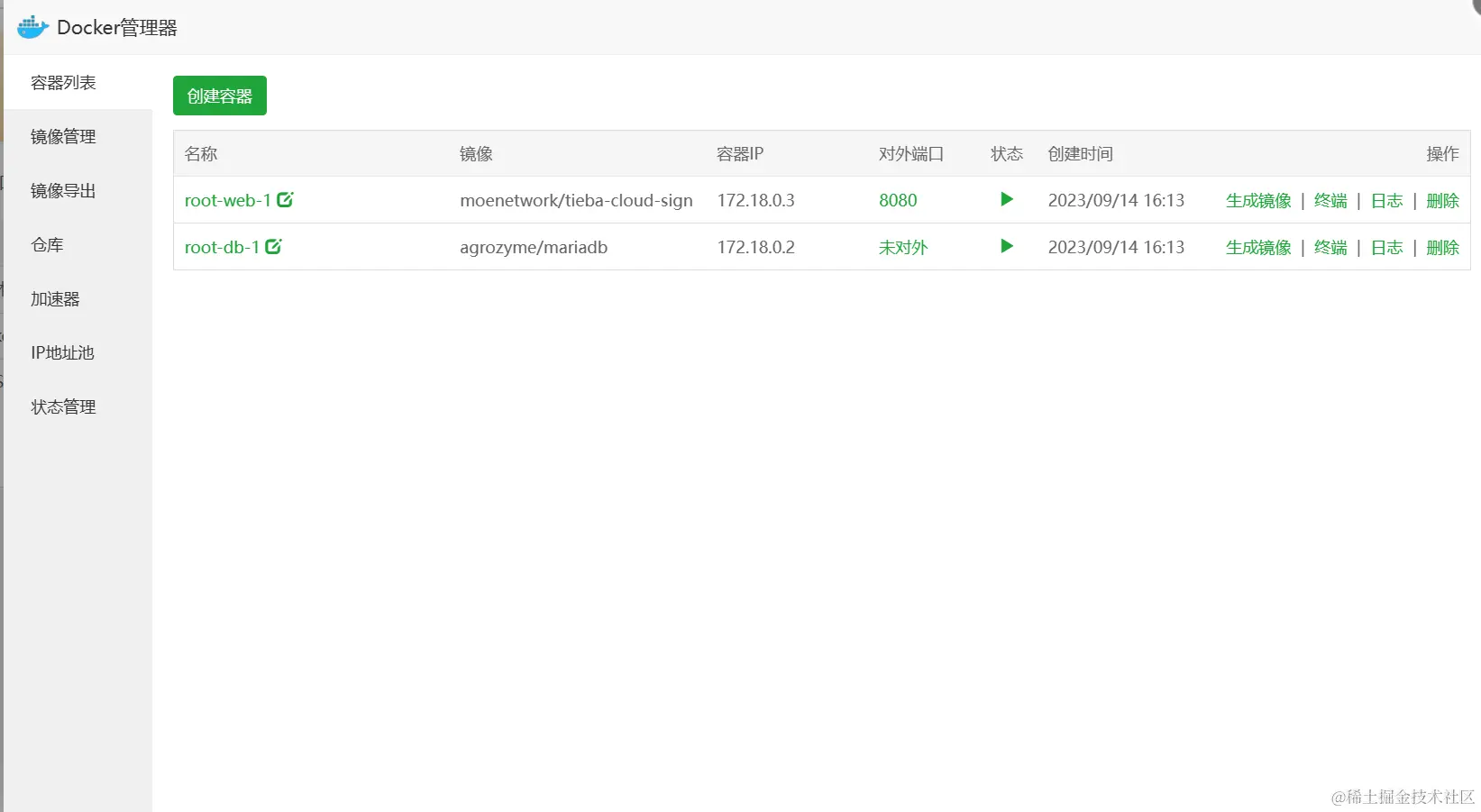Open the 仓库 sidebar section
Image resolution: width=1481 pixels, height=812 pixels.
coord(78,245)
